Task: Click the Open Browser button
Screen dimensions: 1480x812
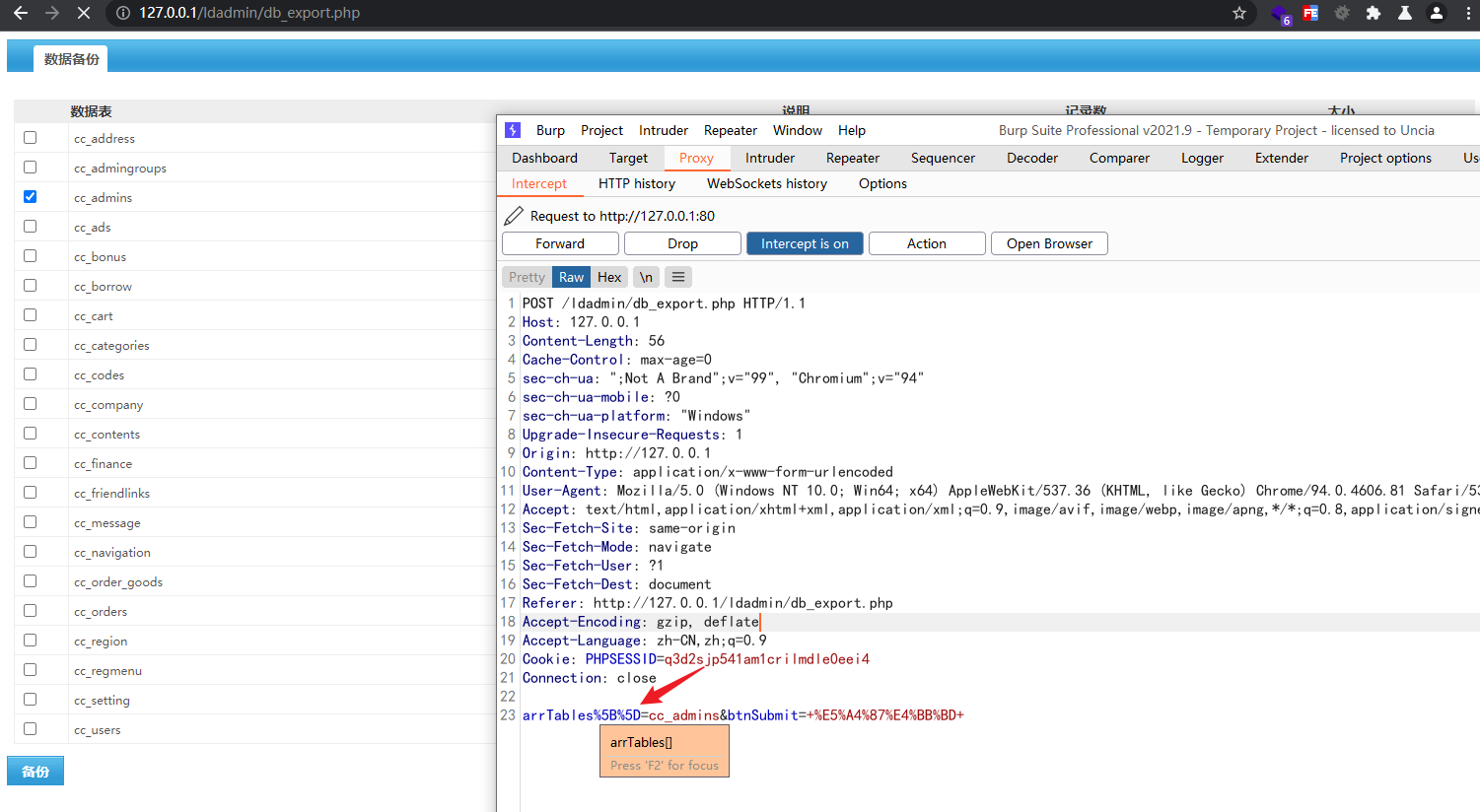Action: (1049, 243)
